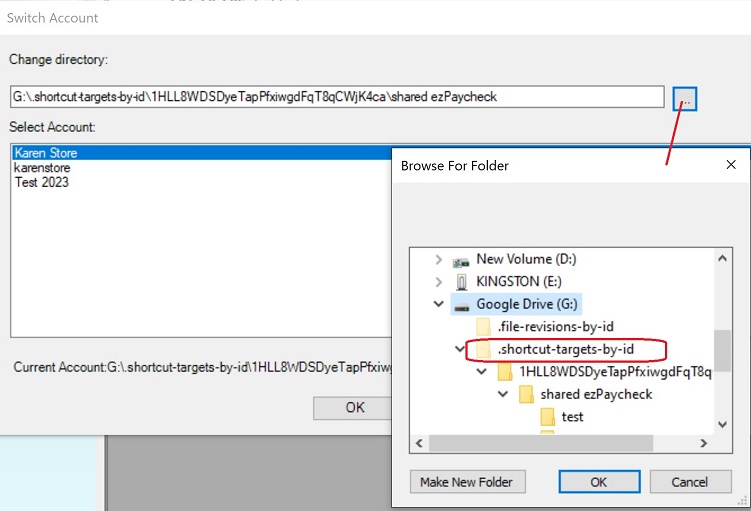
Task: Select the karenstore account in the list
Action: (x=42, y=168)
